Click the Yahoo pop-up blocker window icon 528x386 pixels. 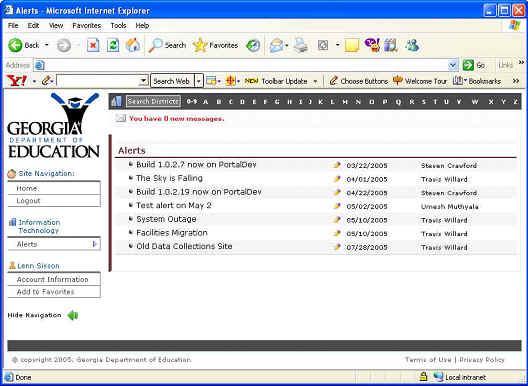(211, 81)
